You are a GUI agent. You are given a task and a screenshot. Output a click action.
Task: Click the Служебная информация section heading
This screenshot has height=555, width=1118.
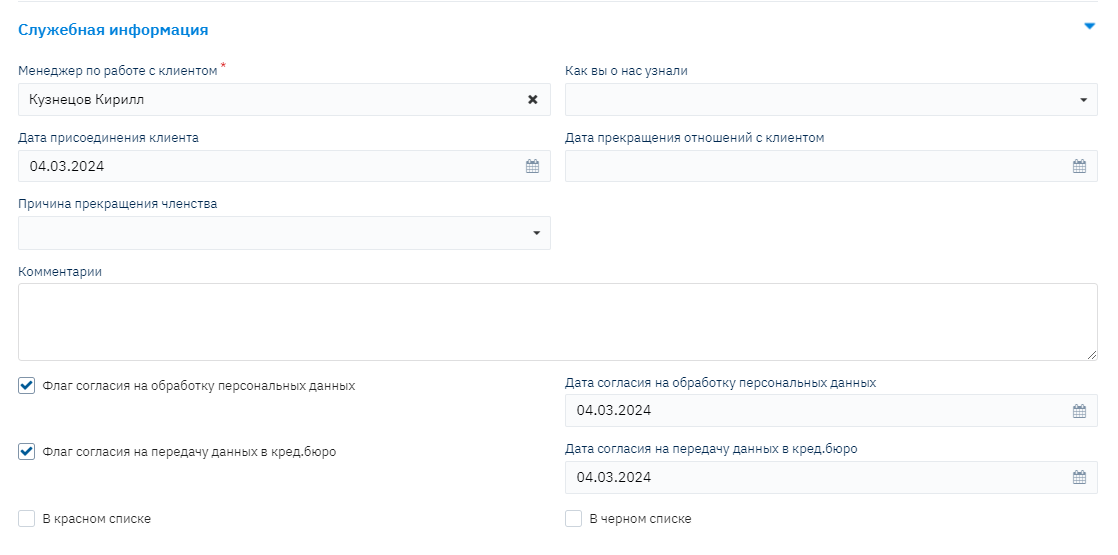pyautogui.click(x=113, y=30)
